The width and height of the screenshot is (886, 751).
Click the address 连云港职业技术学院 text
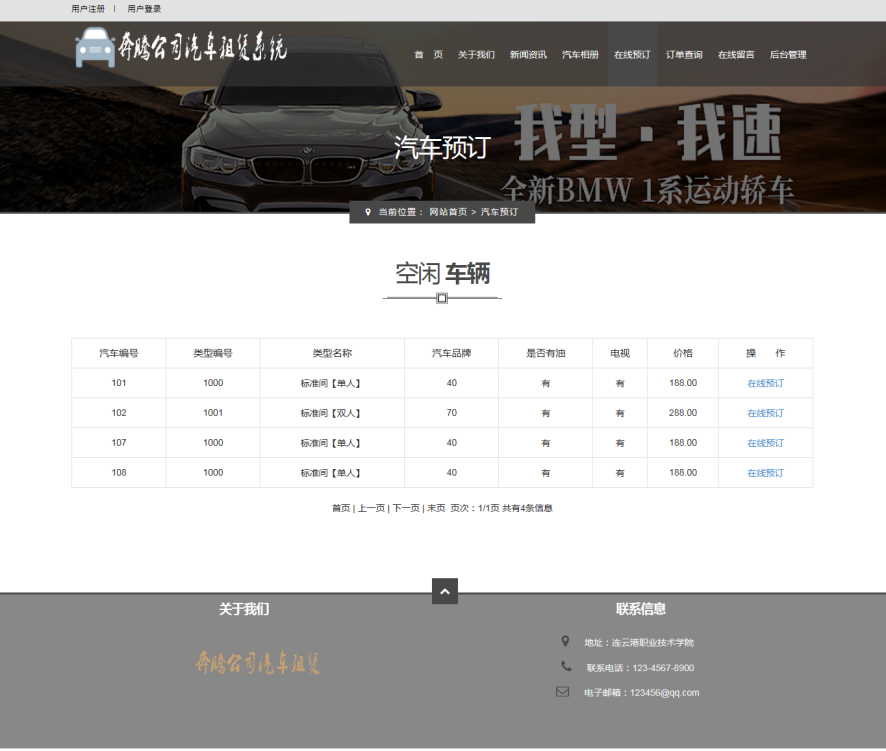coord(653,643)
